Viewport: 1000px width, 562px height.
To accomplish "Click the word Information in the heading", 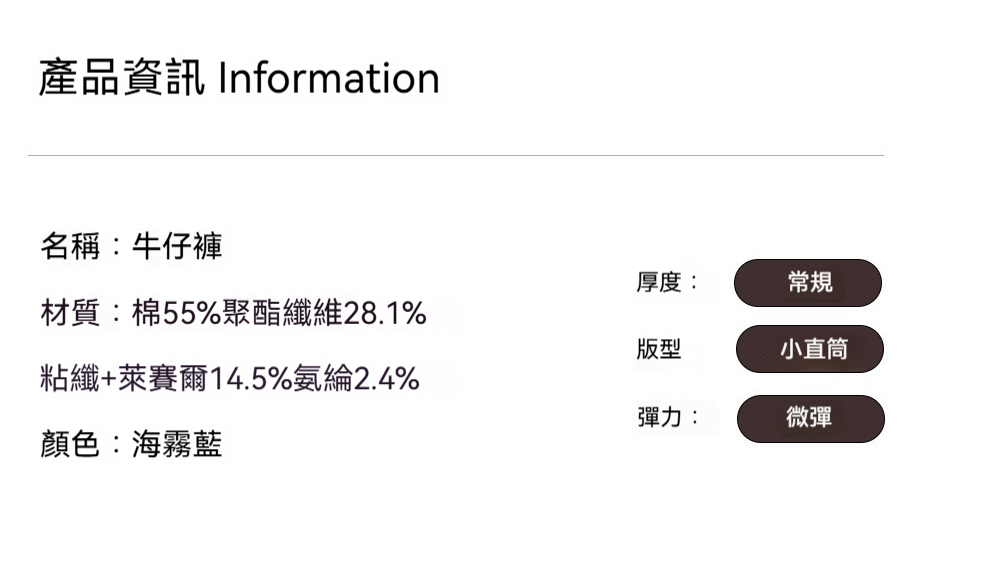I will pyautogui.click(x=329, y=79).
